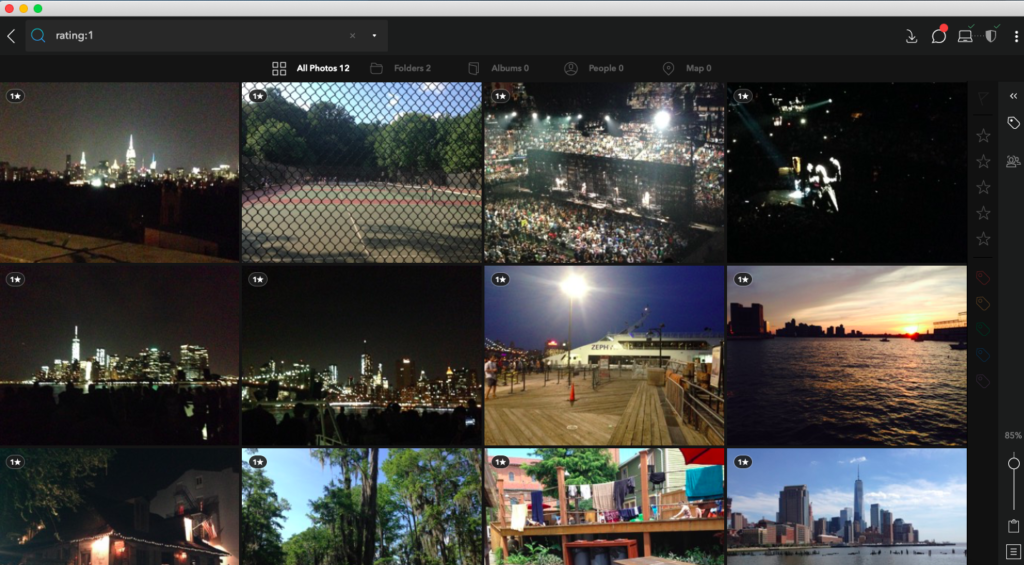The width and height of the screenshot is (1024, 565).
Task: Click the 1★ badge on daytime skyline photo
Action: [743, 462]
